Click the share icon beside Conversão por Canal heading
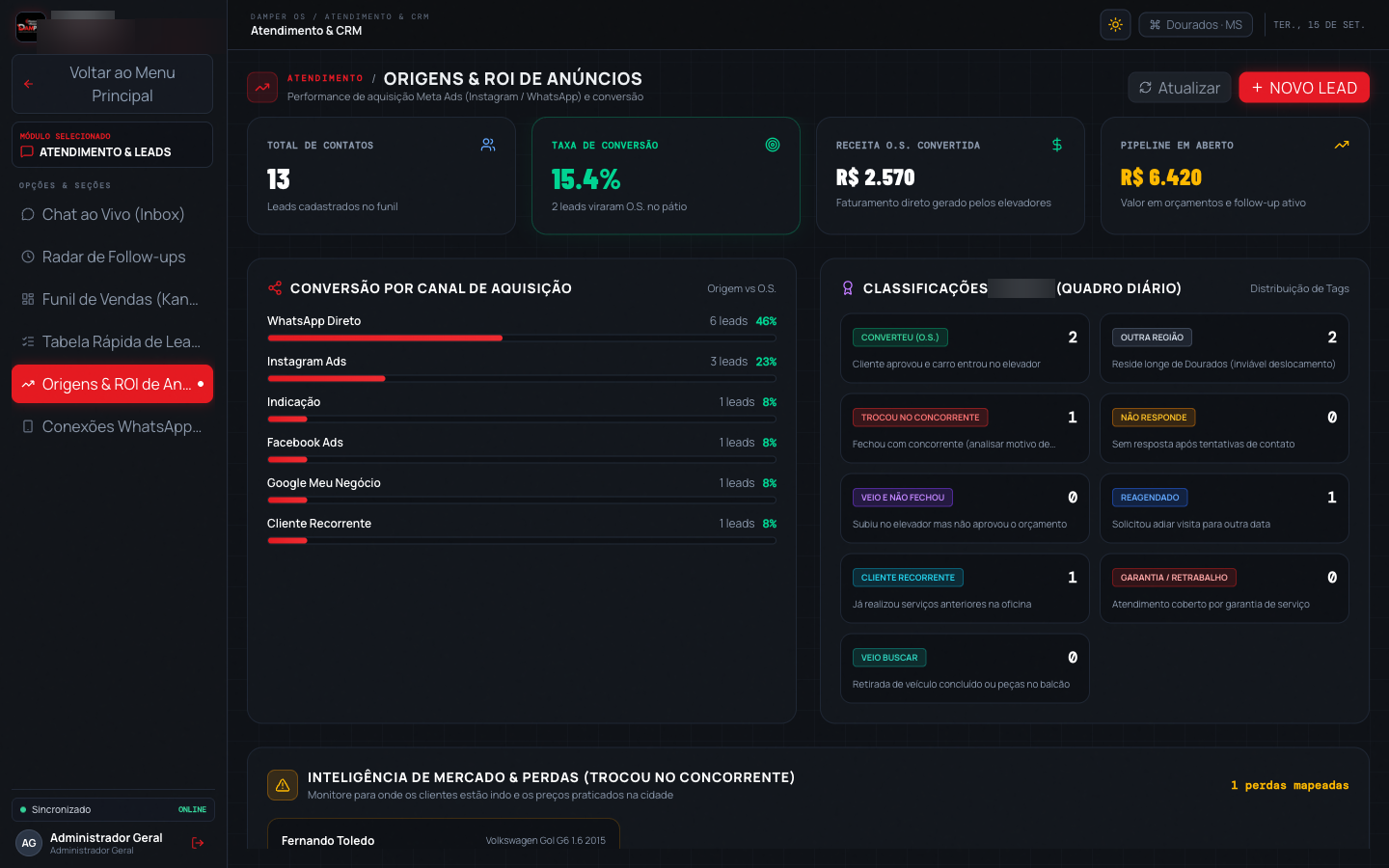 [x=275, y=287]
